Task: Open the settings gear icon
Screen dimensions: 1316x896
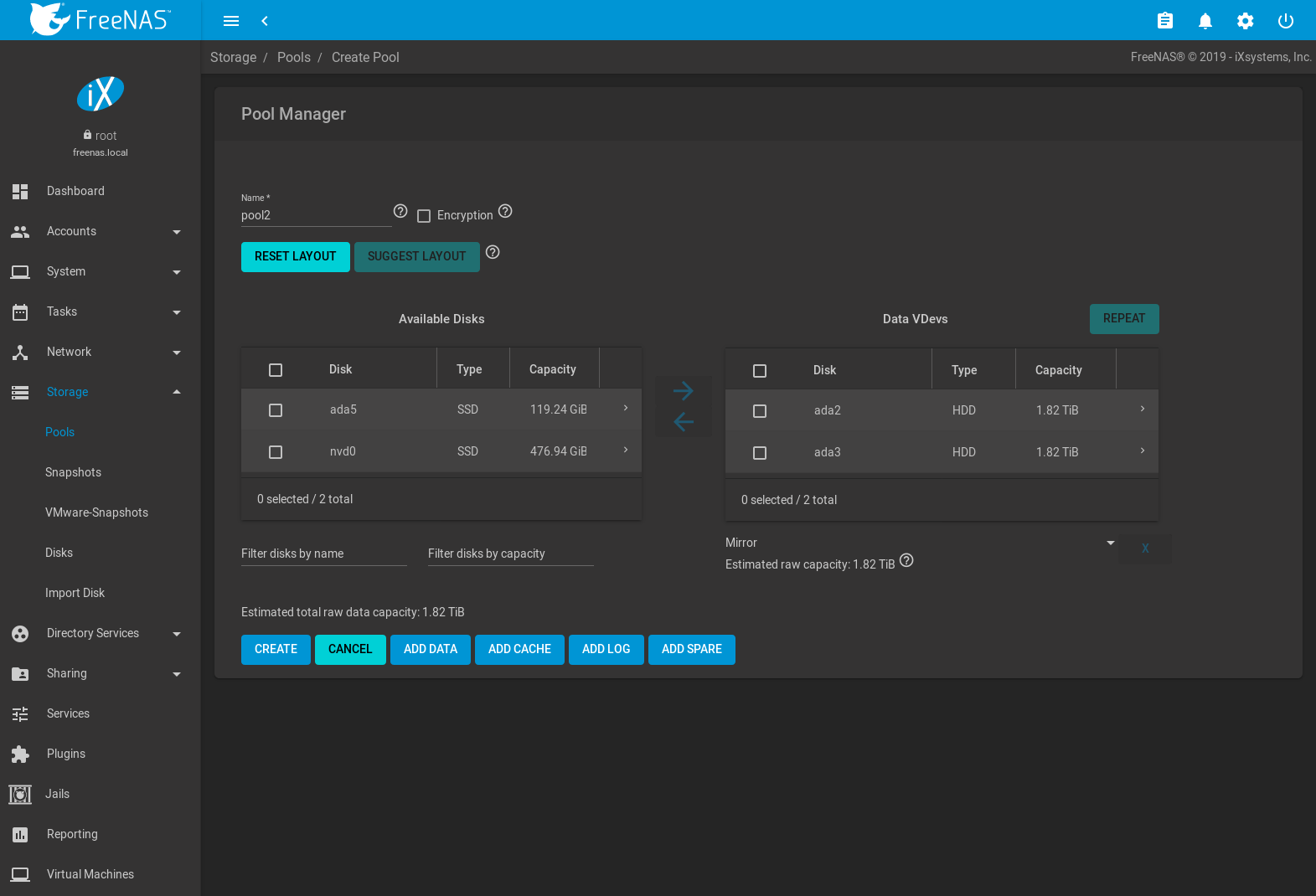Action: (x=1245, y=21)
